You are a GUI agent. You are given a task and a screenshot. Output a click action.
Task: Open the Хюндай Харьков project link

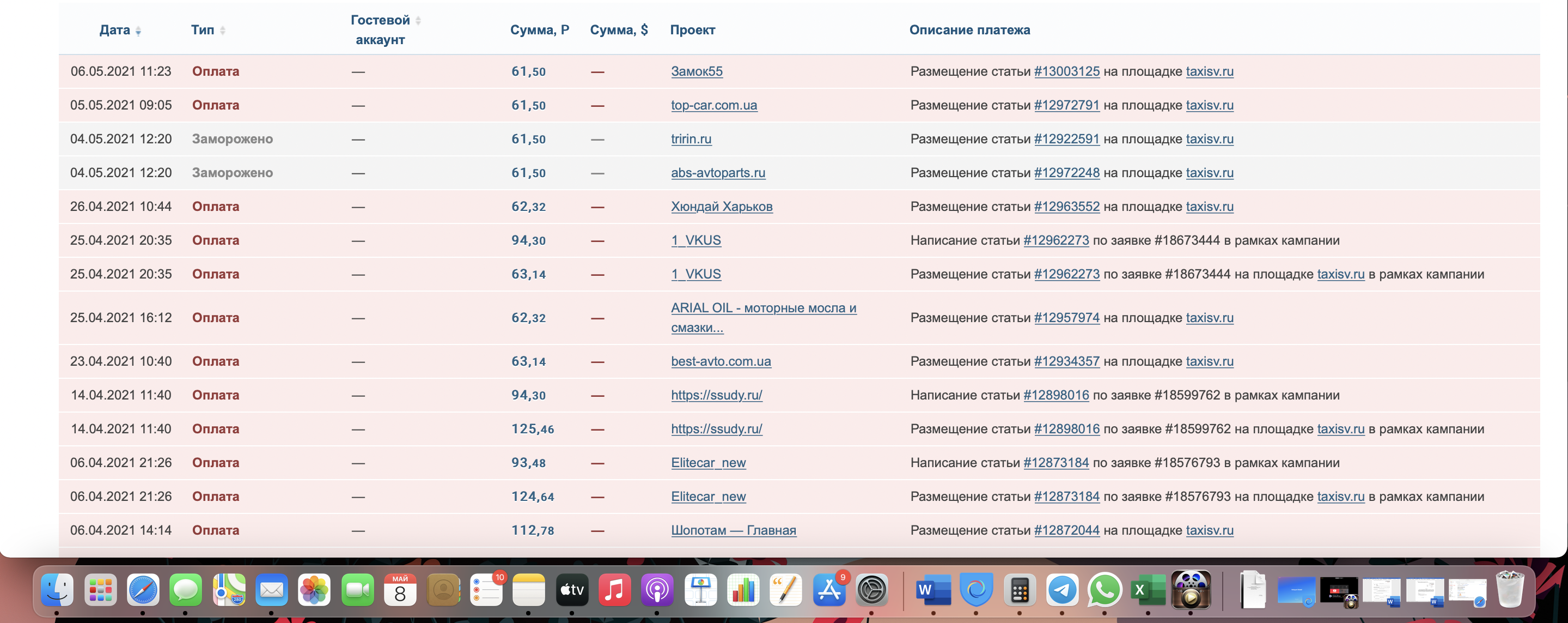[721, 207]
